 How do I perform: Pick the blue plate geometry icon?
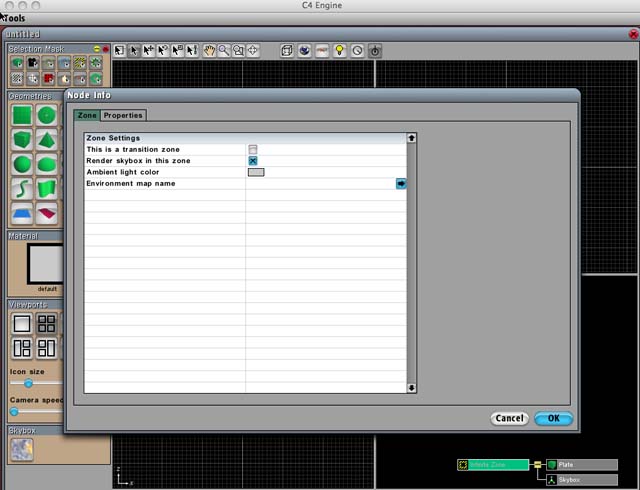(x=21, y=213)
